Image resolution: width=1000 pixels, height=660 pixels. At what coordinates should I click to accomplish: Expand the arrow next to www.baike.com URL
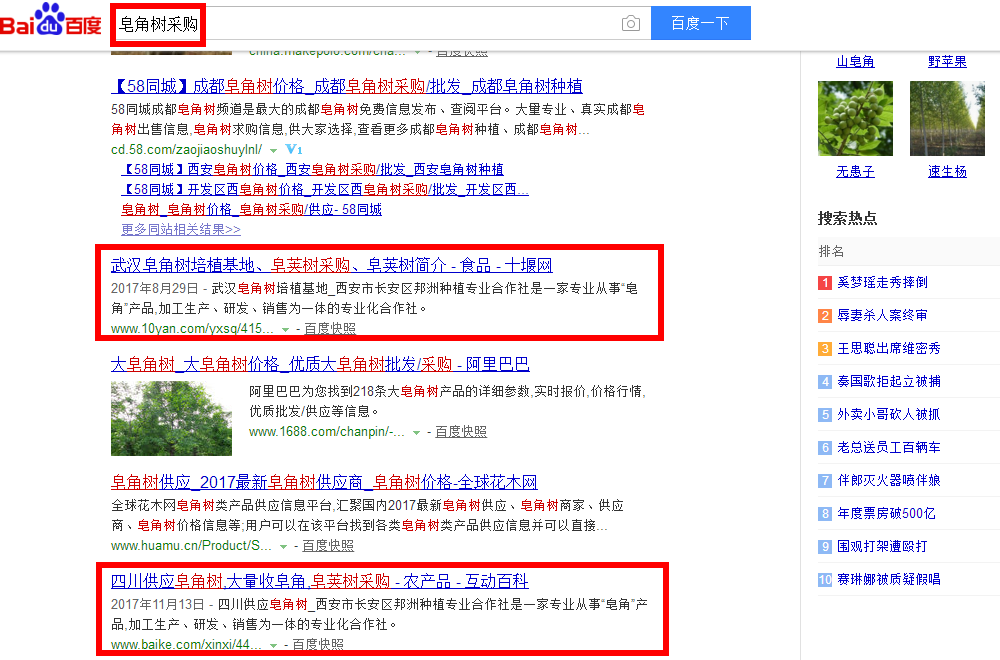tap(274, 646)
